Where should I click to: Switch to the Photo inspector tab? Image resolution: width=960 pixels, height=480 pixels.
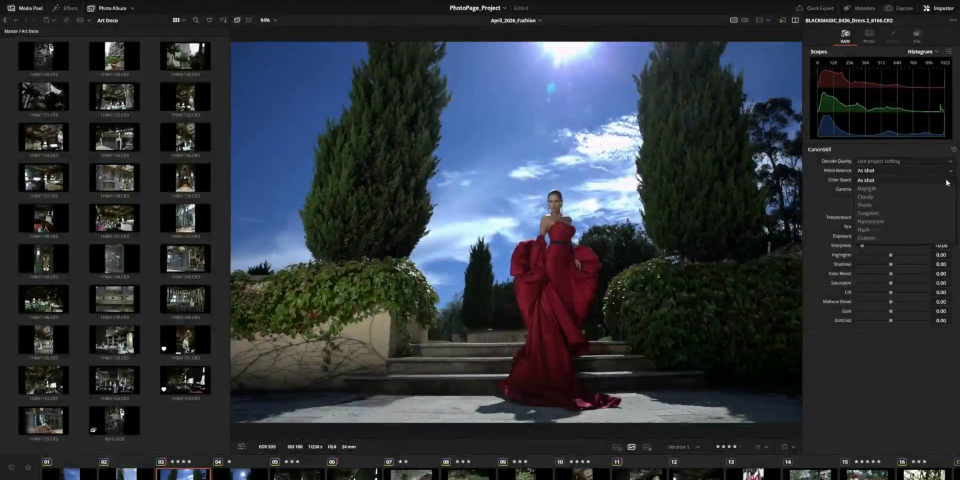tap(869, 36)
